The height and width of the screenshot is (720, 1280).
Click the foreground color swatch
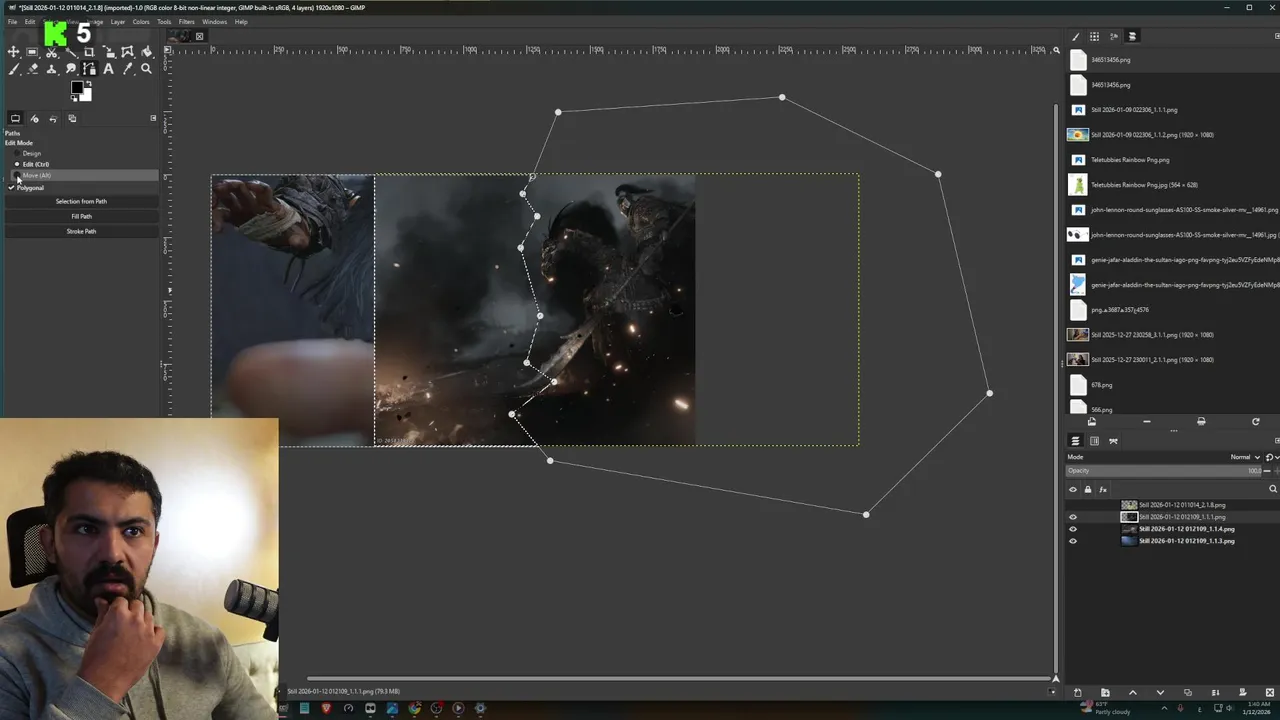point(76,89)
